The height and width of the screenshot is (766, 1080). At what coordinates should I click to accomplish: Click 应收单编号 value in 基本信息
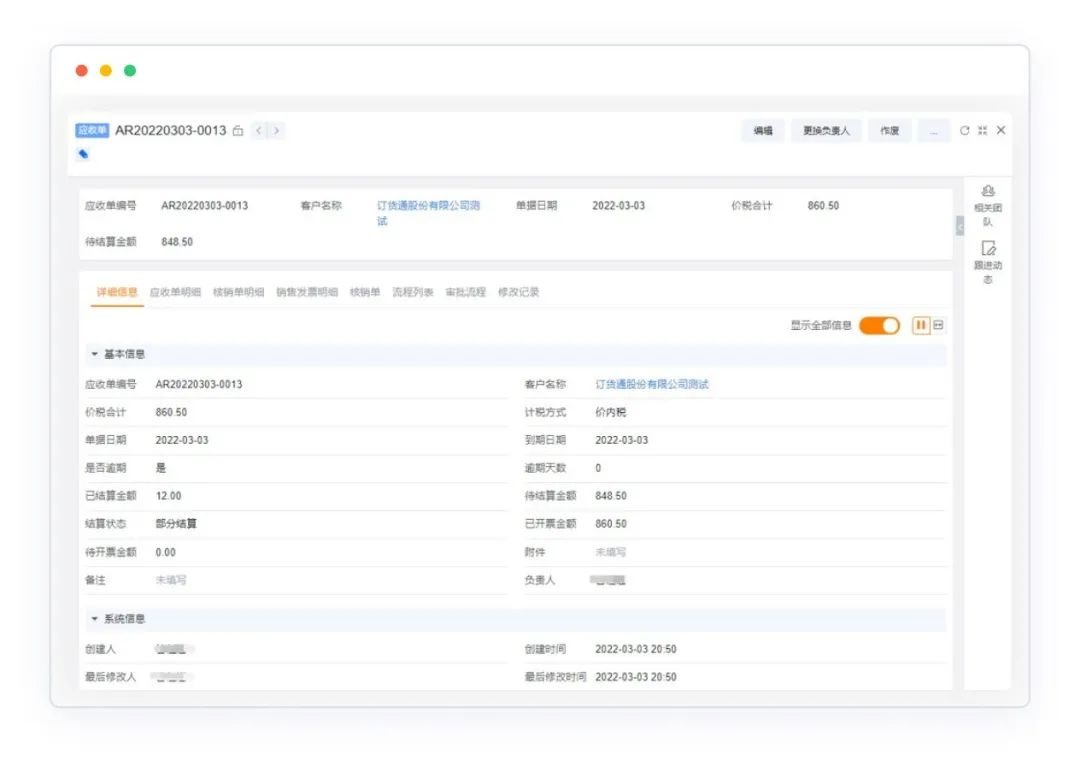199,384
